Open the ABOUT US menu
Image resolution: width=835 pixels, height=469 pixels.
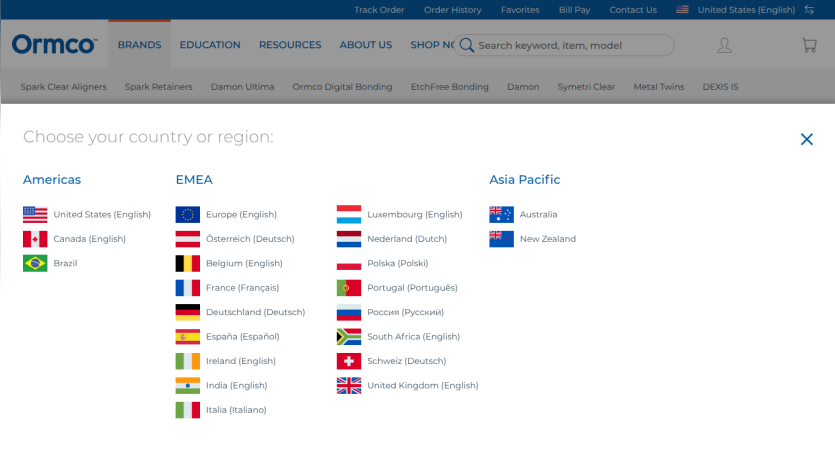tap(366, 45)
